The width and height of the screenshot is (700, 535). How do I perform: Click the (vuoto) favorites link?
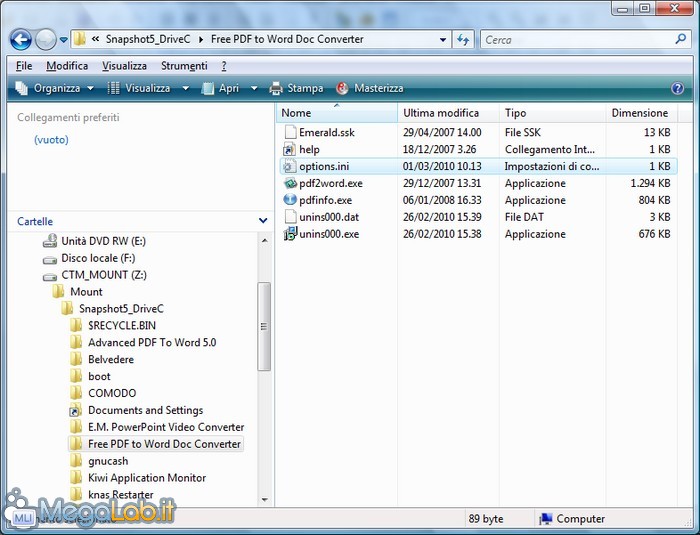tap(51, 140)
